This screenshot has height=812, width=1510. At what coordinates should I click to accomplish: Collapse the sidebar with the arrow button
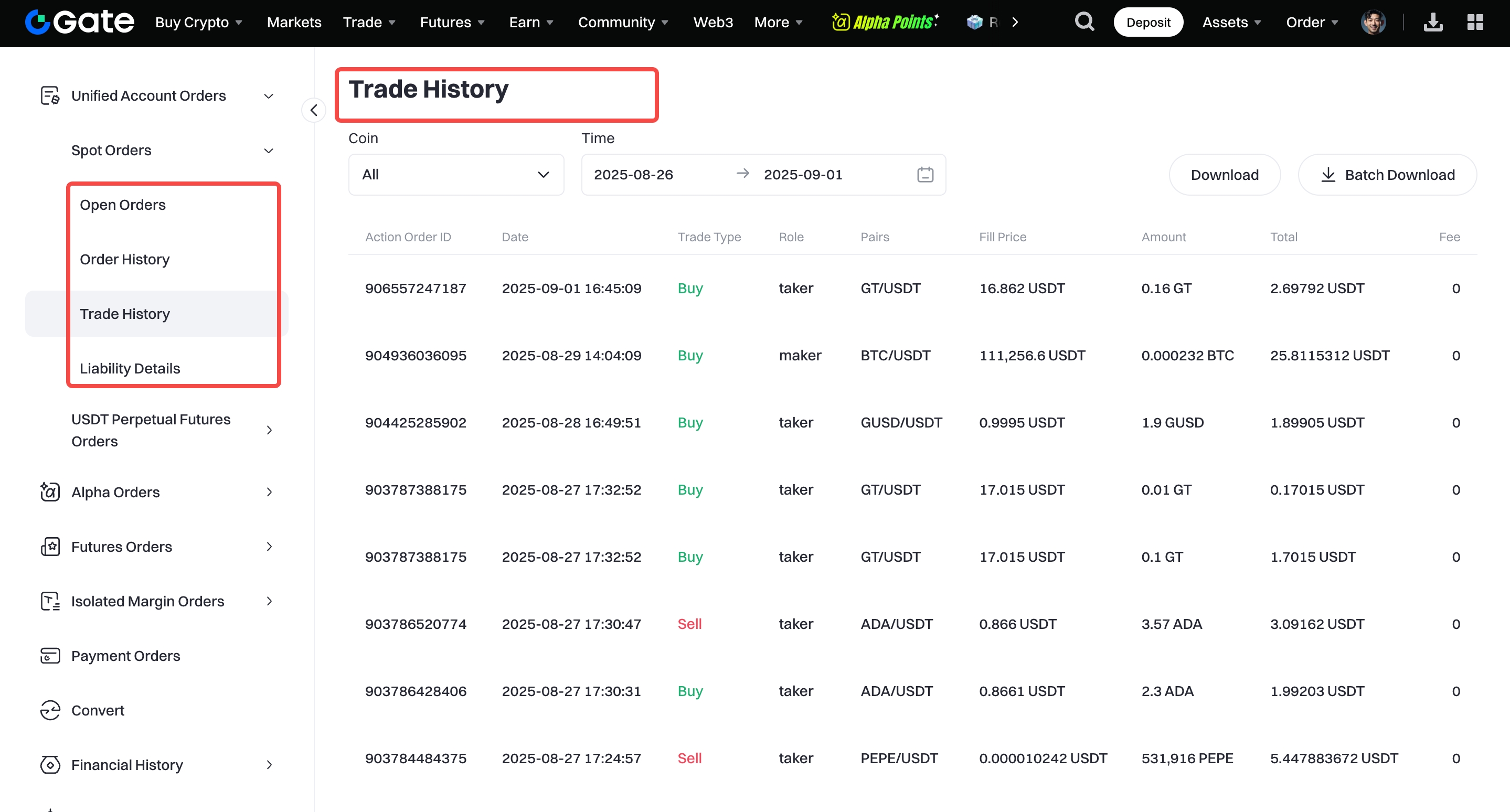point(314,110)
